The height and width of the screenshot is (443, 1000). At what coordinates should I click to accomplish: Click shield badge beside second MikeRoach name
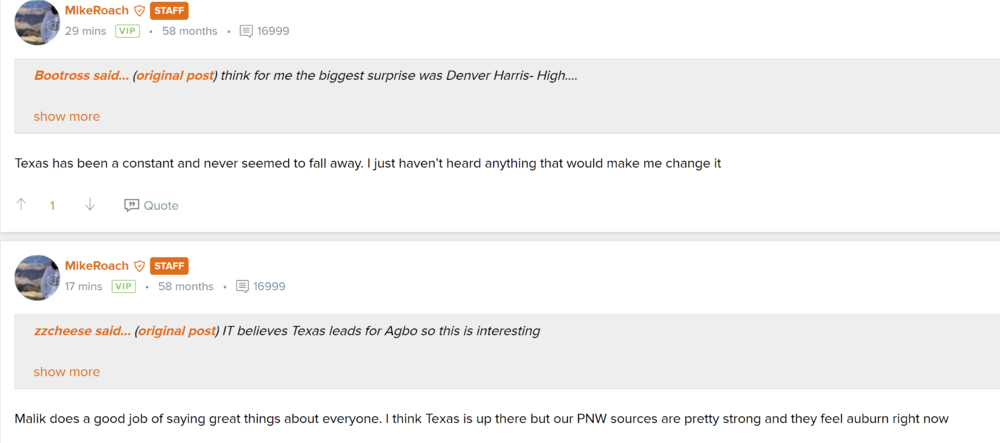(x=139, y=266)
